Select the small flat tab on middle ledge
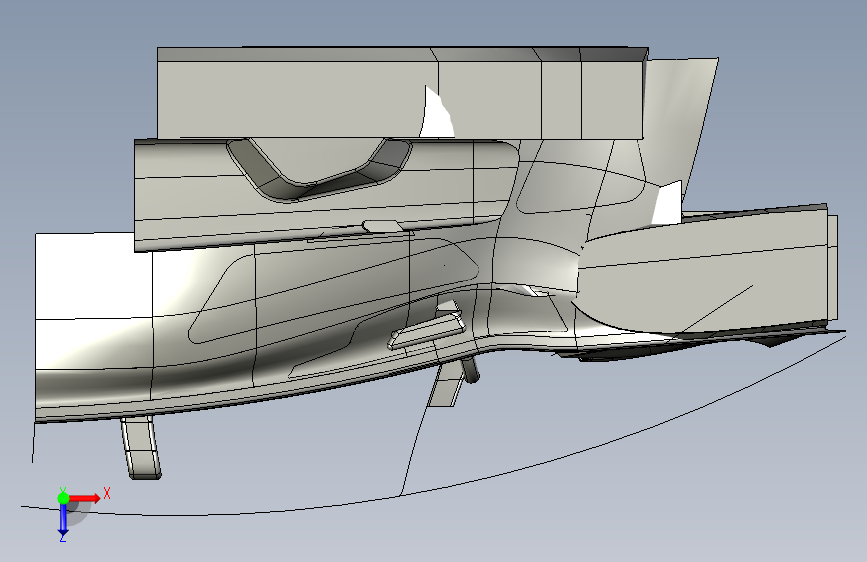 point(383,226)
